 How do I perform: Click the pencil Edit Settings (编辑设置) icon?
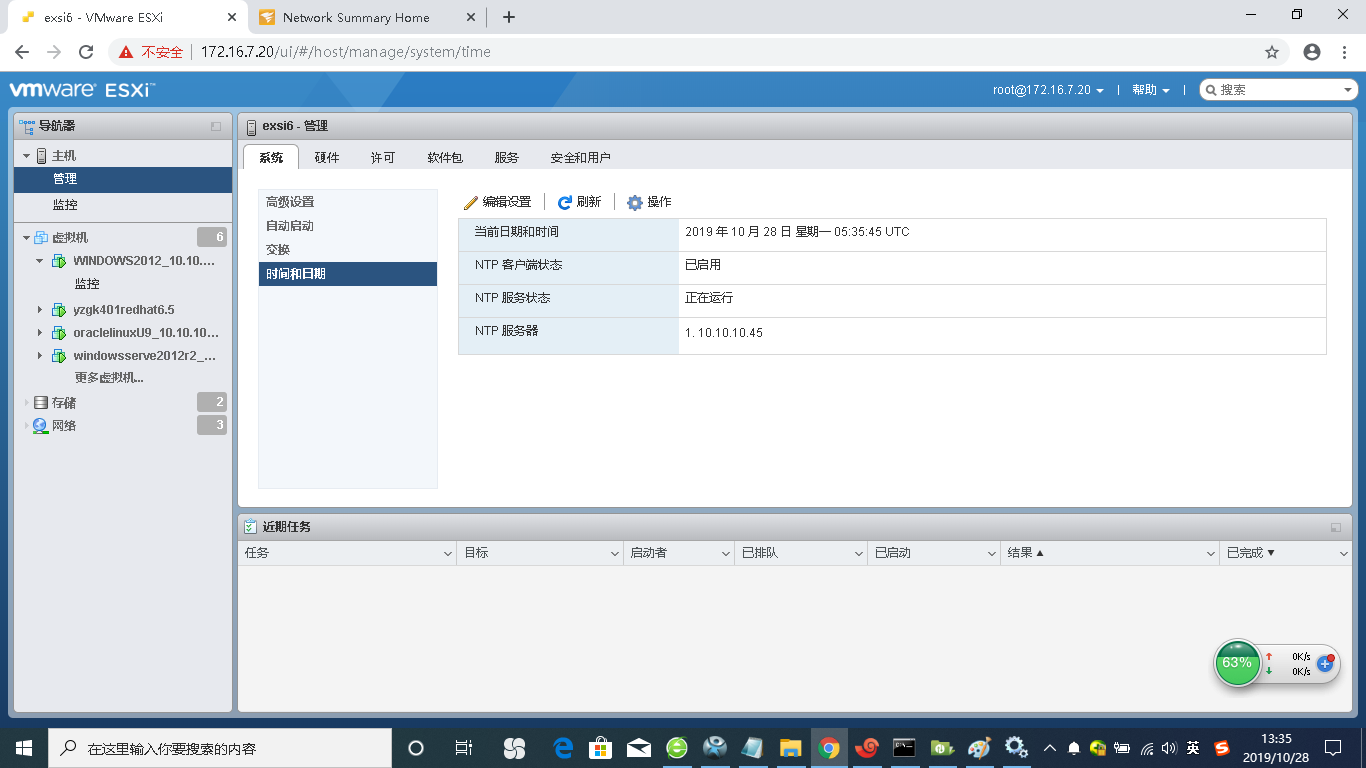tap(471, 202)
